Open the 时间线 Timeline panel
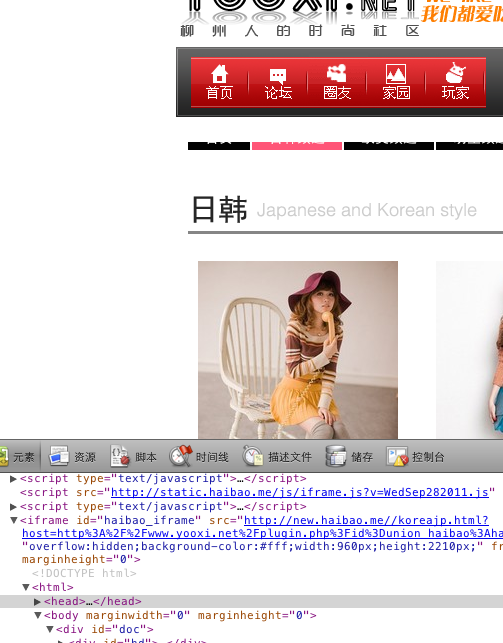This screenshot has height=643, width=503. 199,456
